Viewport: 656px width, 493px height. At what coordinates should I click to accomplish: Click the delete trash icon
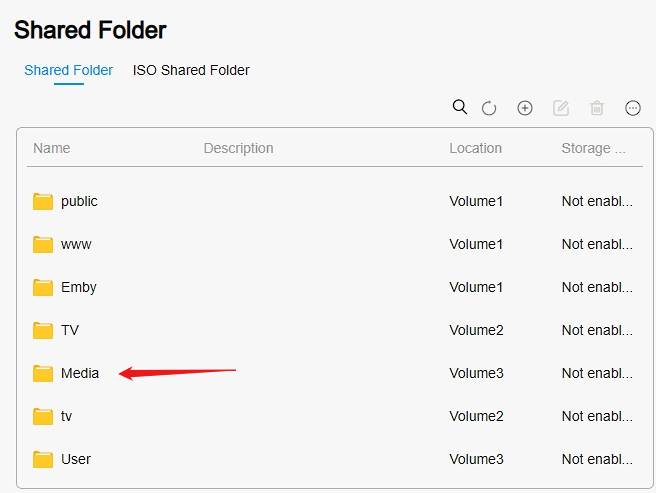click(597, 108)
